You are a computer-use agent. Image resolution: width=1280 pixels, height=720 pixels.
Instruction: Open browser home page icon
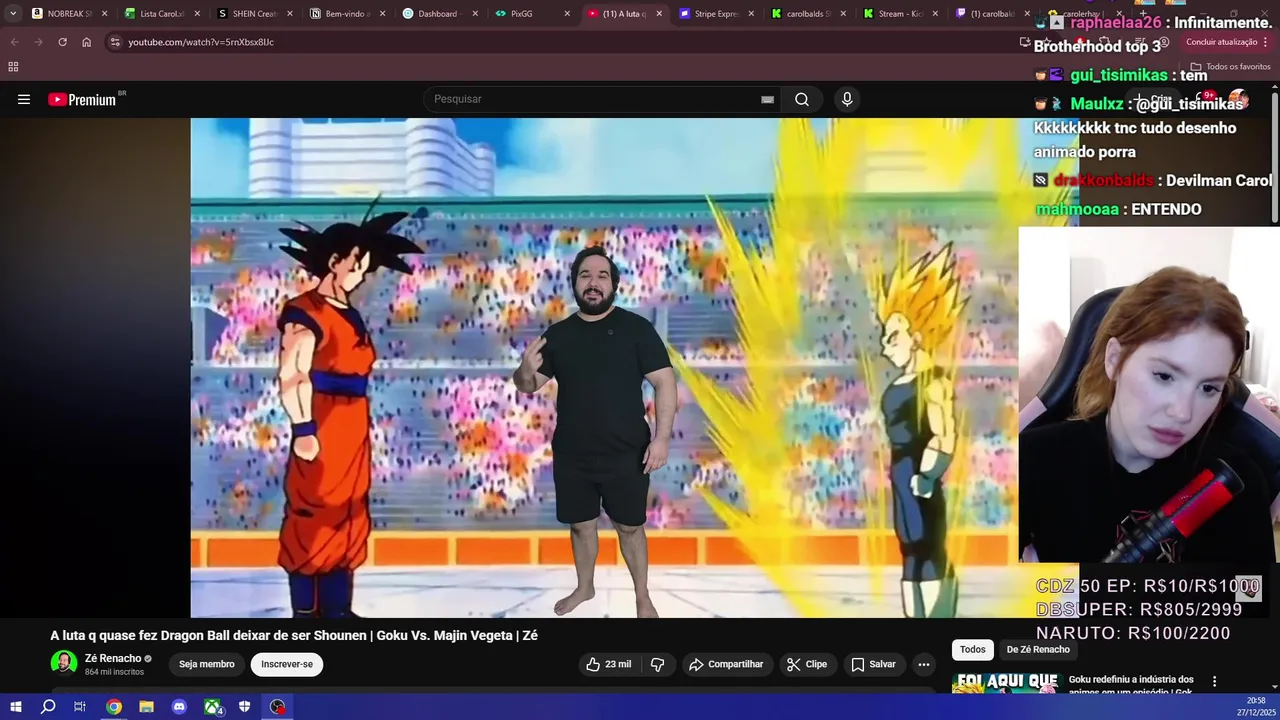click(x=86, y=42)
